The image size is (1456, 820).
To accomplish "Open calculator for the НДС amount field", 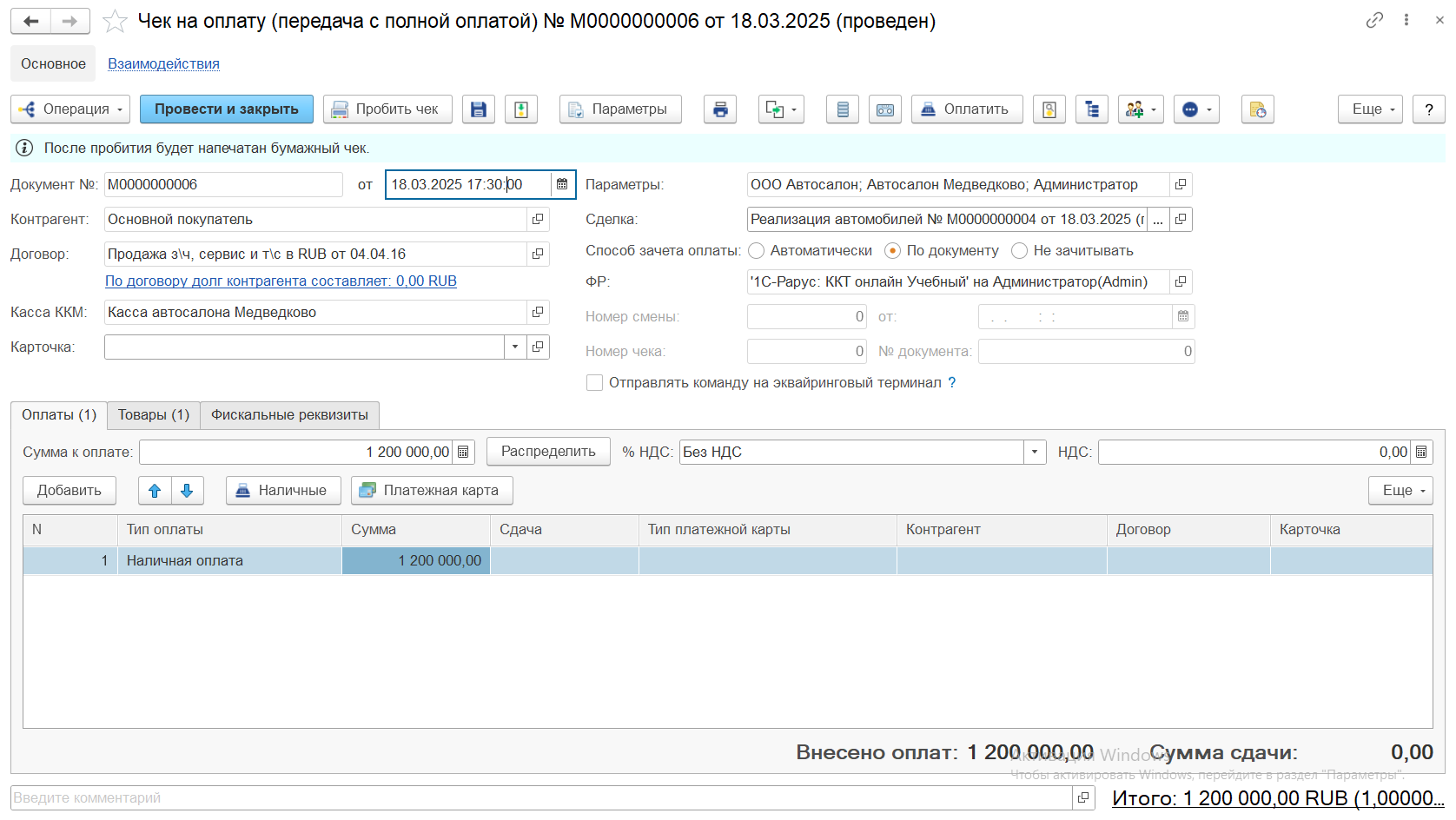I will pyautogui.click(x=1421, y=452).
